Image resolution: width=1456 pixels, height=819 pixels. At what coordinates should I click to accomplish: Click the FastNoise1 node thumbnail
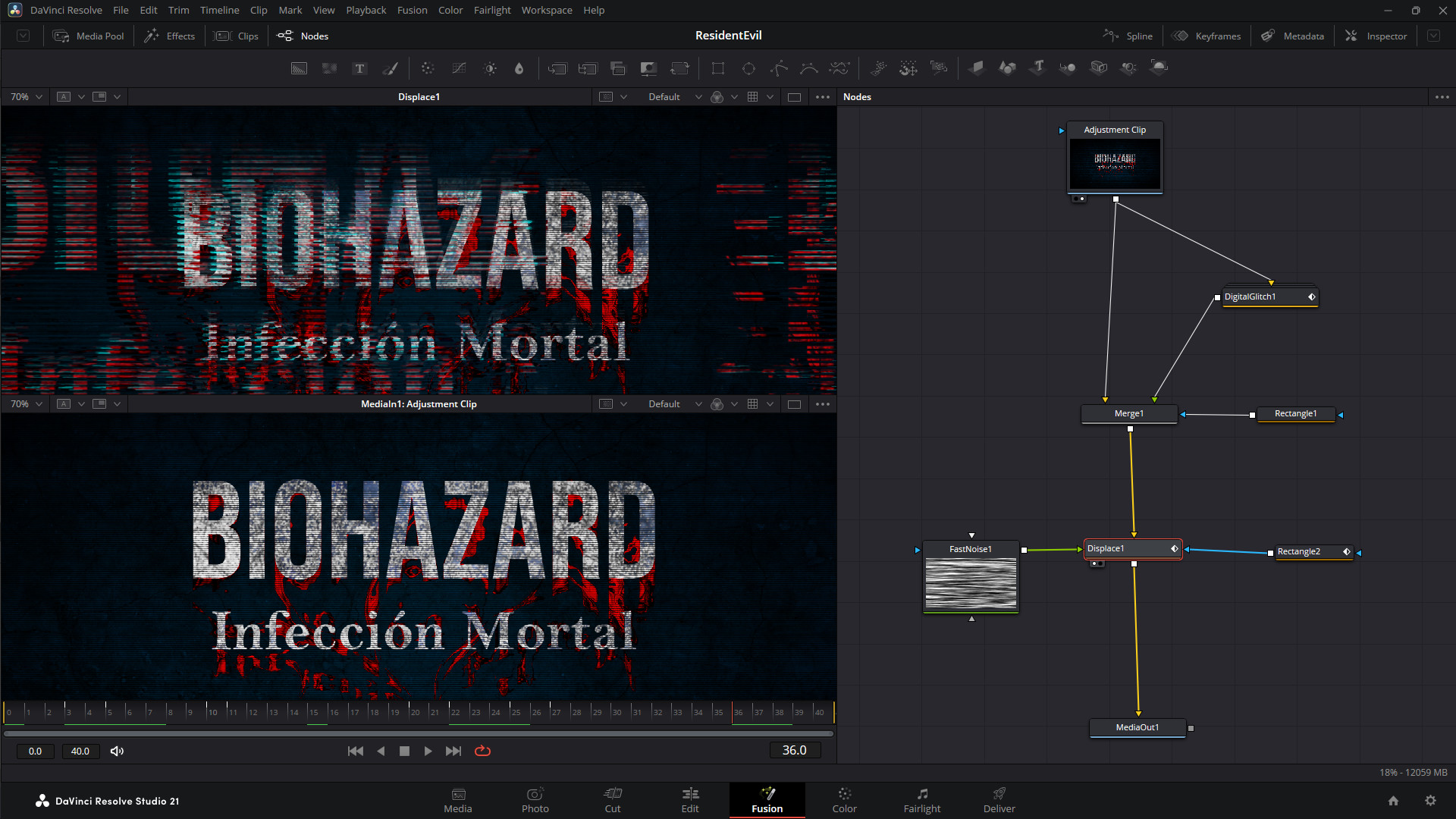point(971,583)
